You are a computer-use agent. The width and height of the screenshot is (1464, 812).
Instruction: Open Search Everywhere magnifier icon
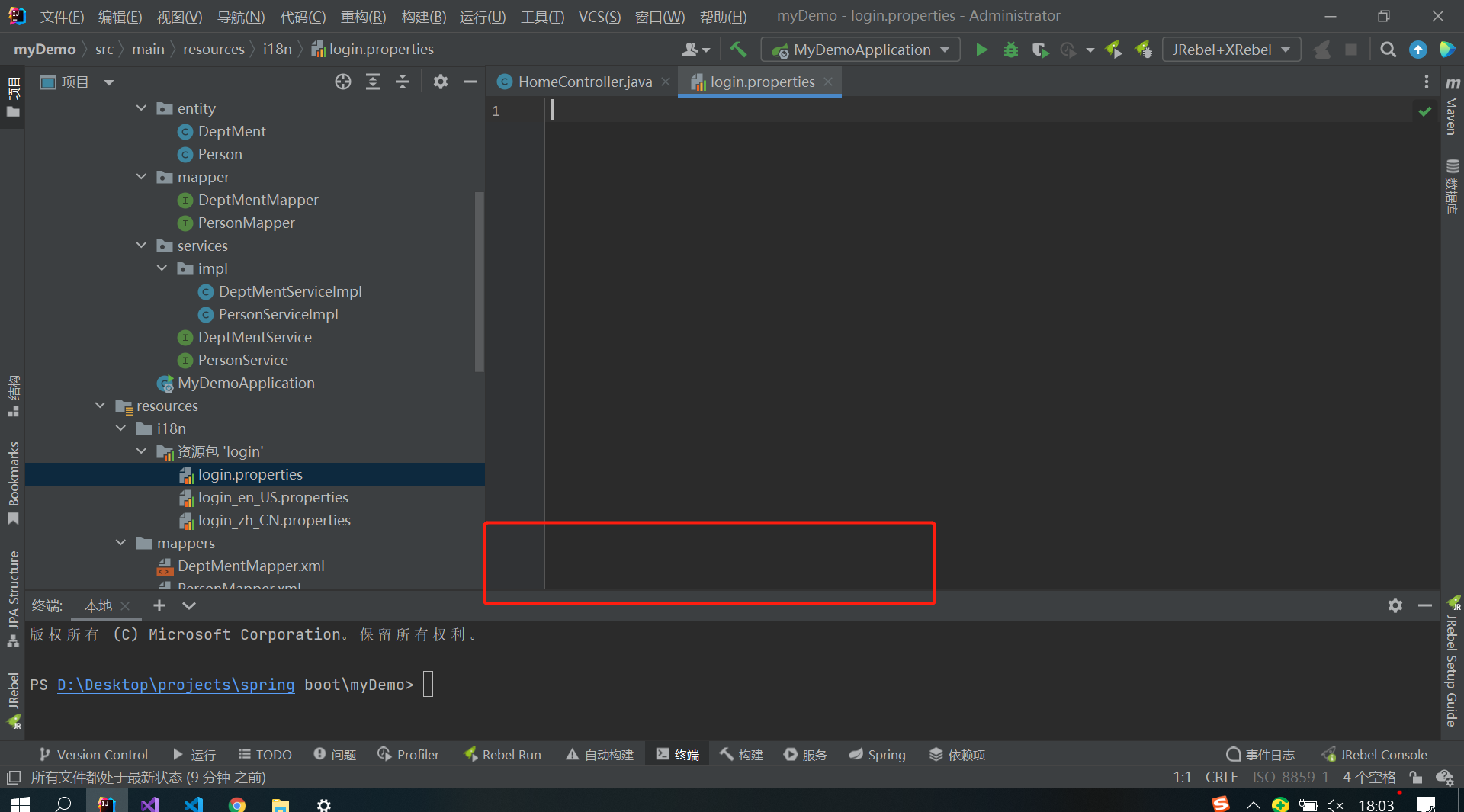pos(1388,50)
